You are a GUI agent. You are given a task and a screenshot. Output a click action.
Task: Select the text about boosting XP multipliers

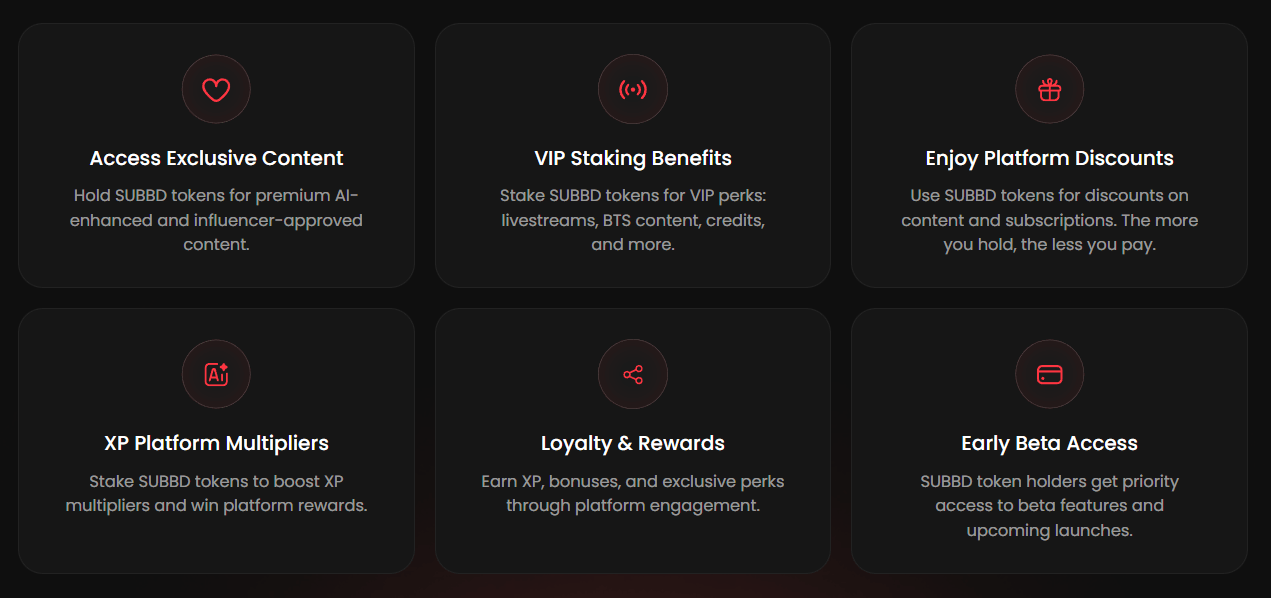coord(216,492)
